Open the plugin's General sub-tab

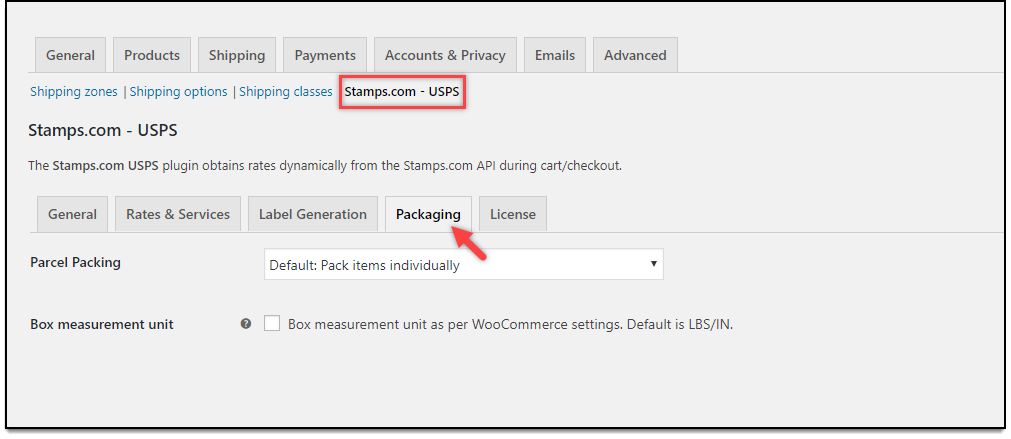pos(72,214)
